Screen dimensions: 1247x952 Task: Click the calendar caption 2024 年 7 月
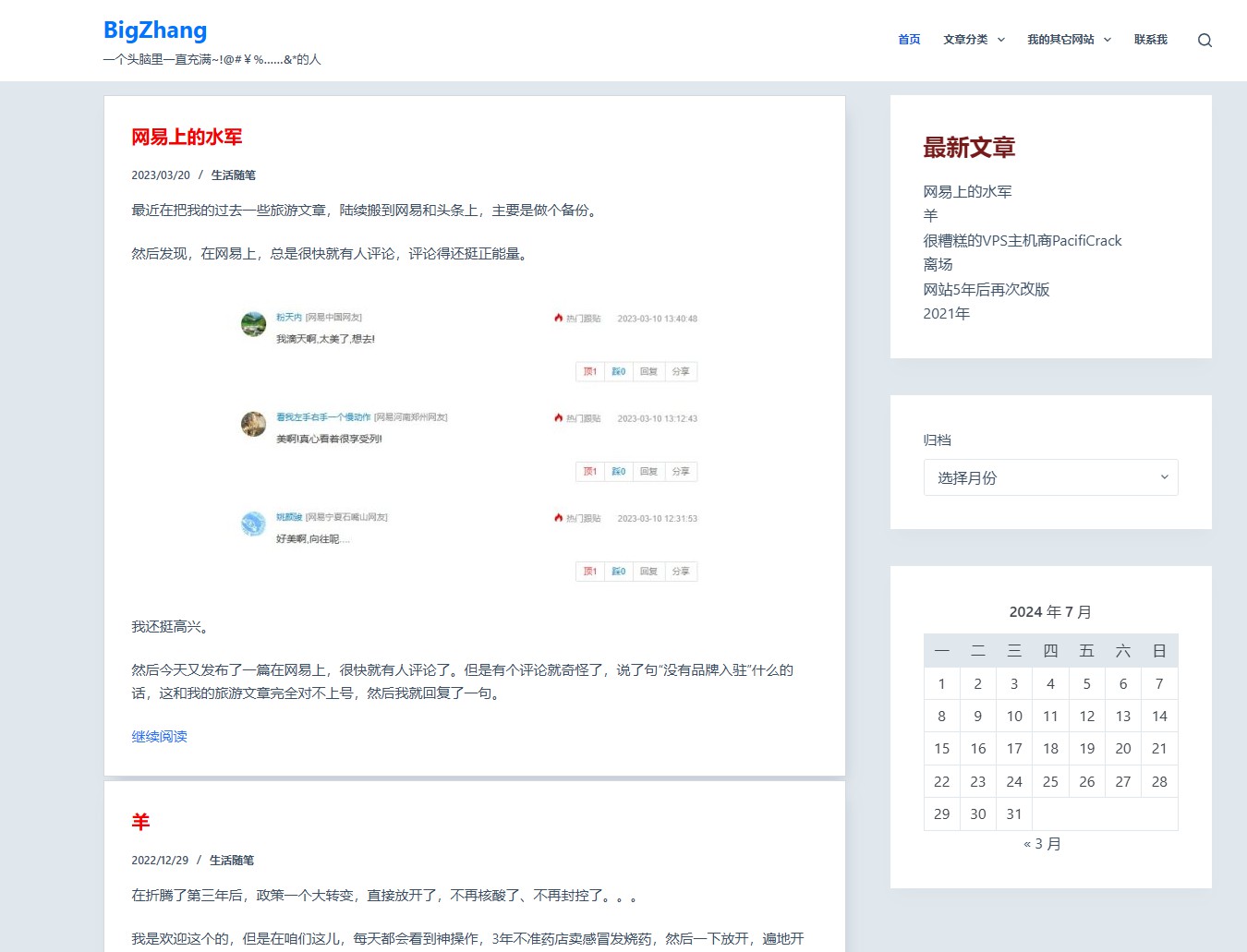(x=1050, y=611)
